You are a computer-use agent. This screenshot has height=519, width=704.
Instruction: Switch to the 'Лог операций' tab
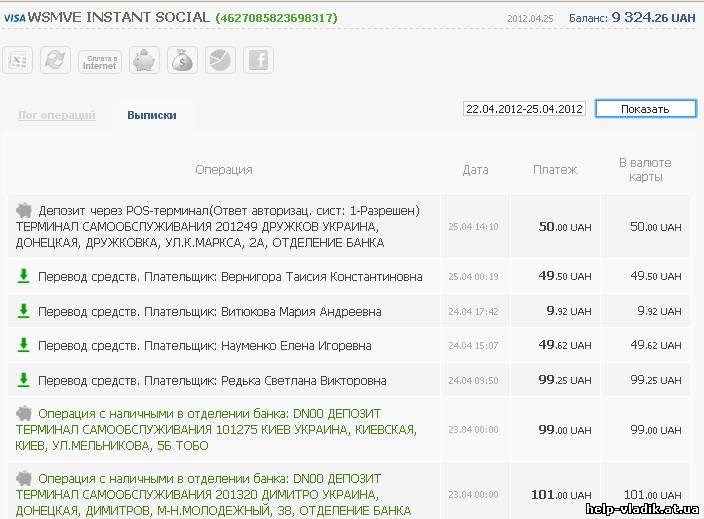pos(57,115)
